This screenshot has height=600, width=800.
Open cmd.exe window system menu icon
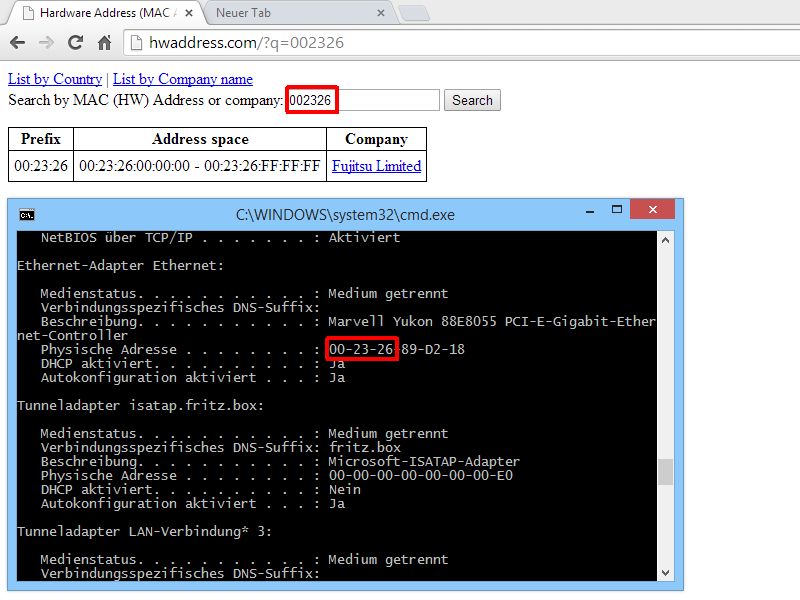(27, 215)
